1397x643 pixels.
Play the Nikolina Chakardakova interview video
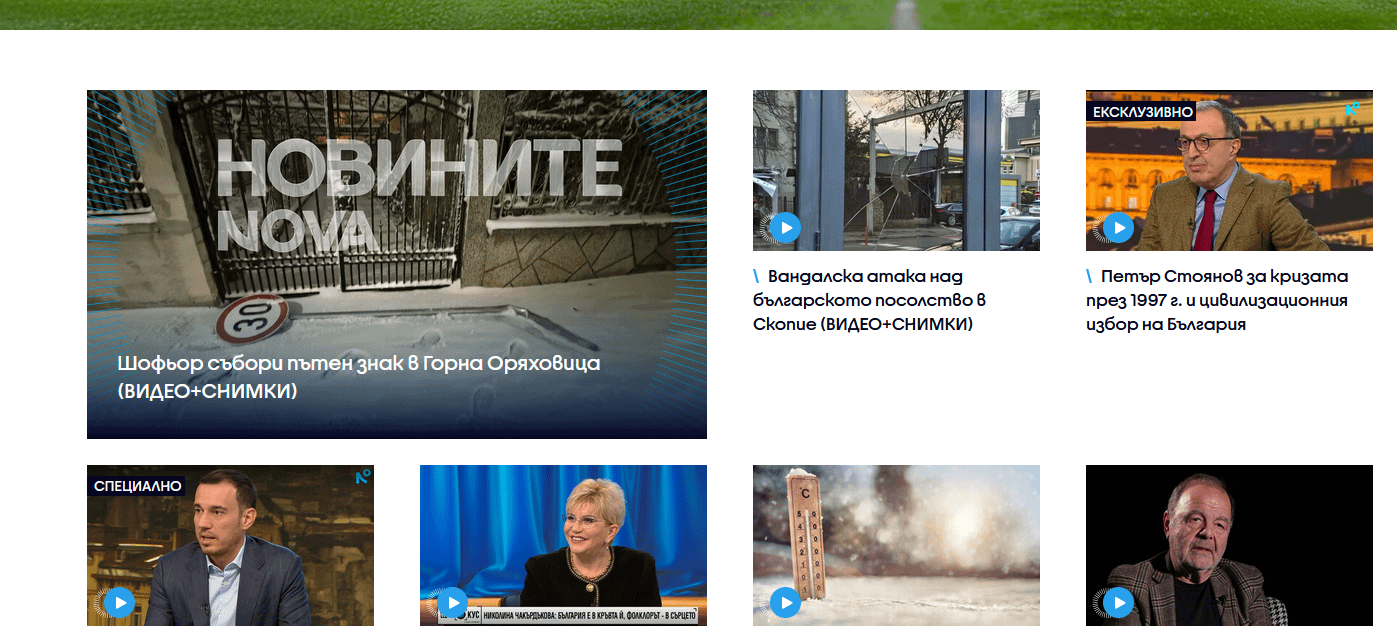[452, 603]
